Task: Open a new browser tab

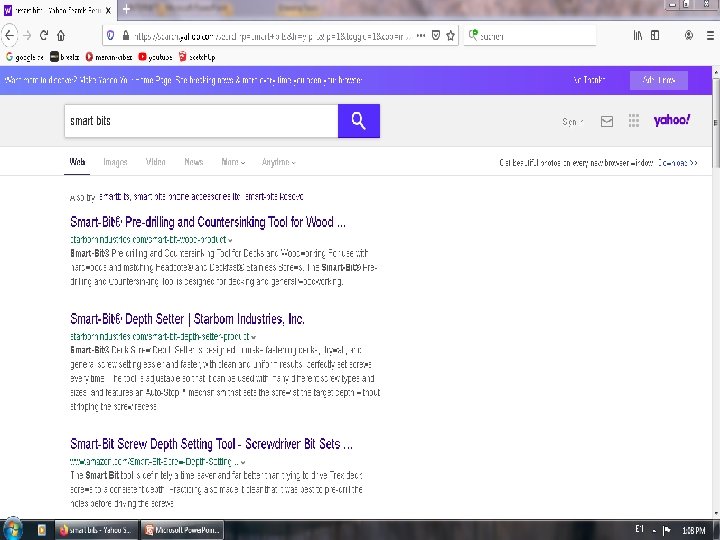Action: 126,9
